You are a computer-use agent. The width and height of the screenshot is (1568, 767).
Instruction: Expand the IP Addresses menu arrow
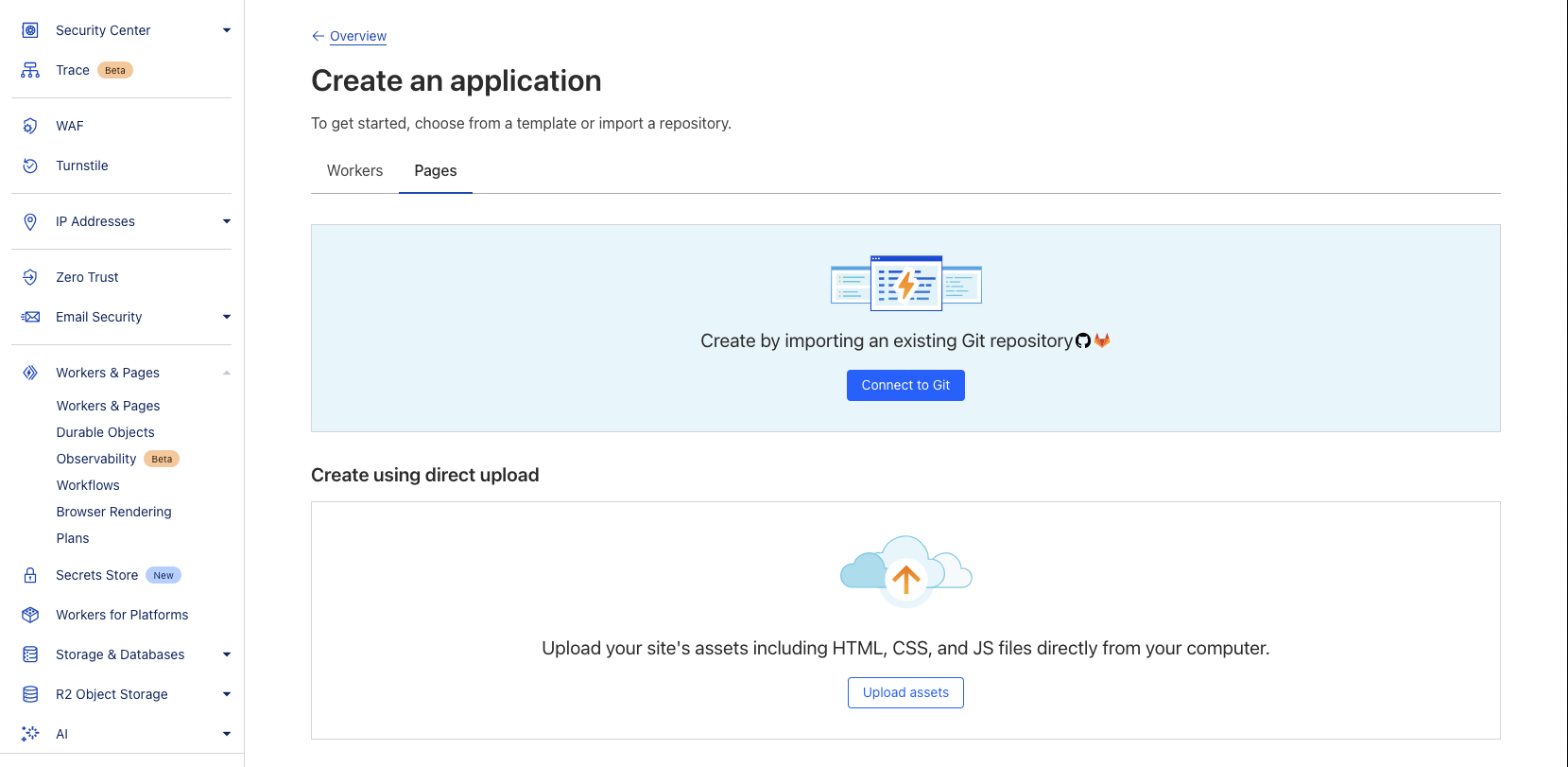click(x=227, y=221)
